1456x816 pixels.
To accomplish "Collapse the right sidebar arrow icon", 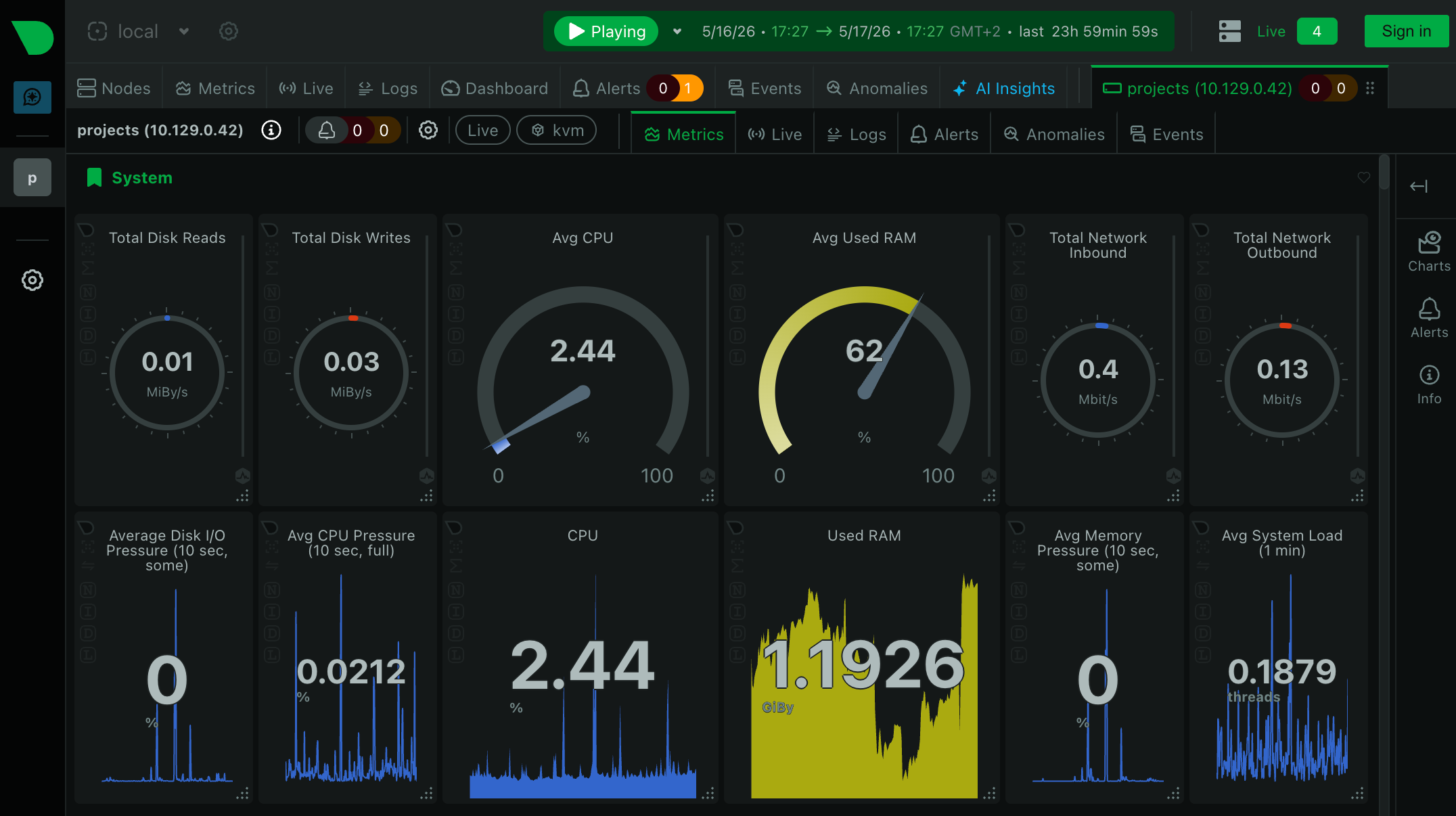I will pos(1419,186).
